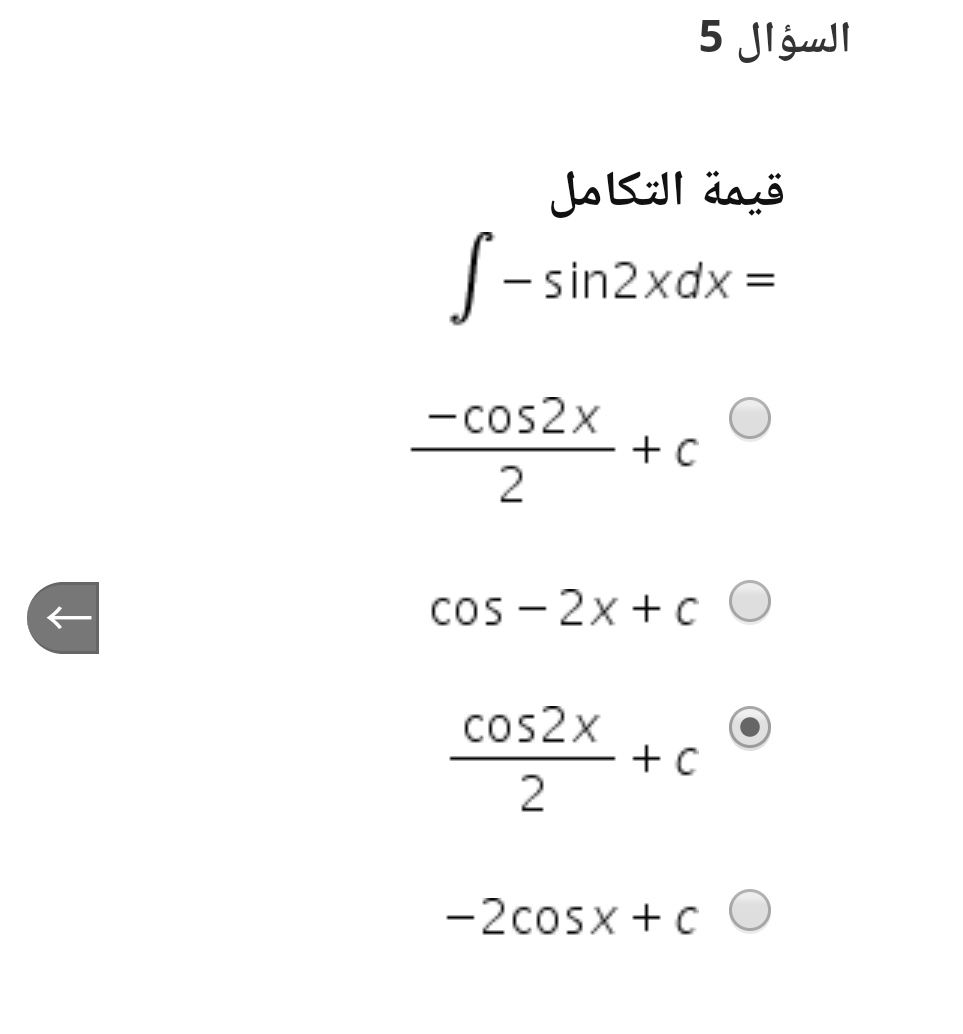This screenshot has width=963, height=1034.
Task: Click the "السؤال 5" question heading
Action: click(775, 38)
